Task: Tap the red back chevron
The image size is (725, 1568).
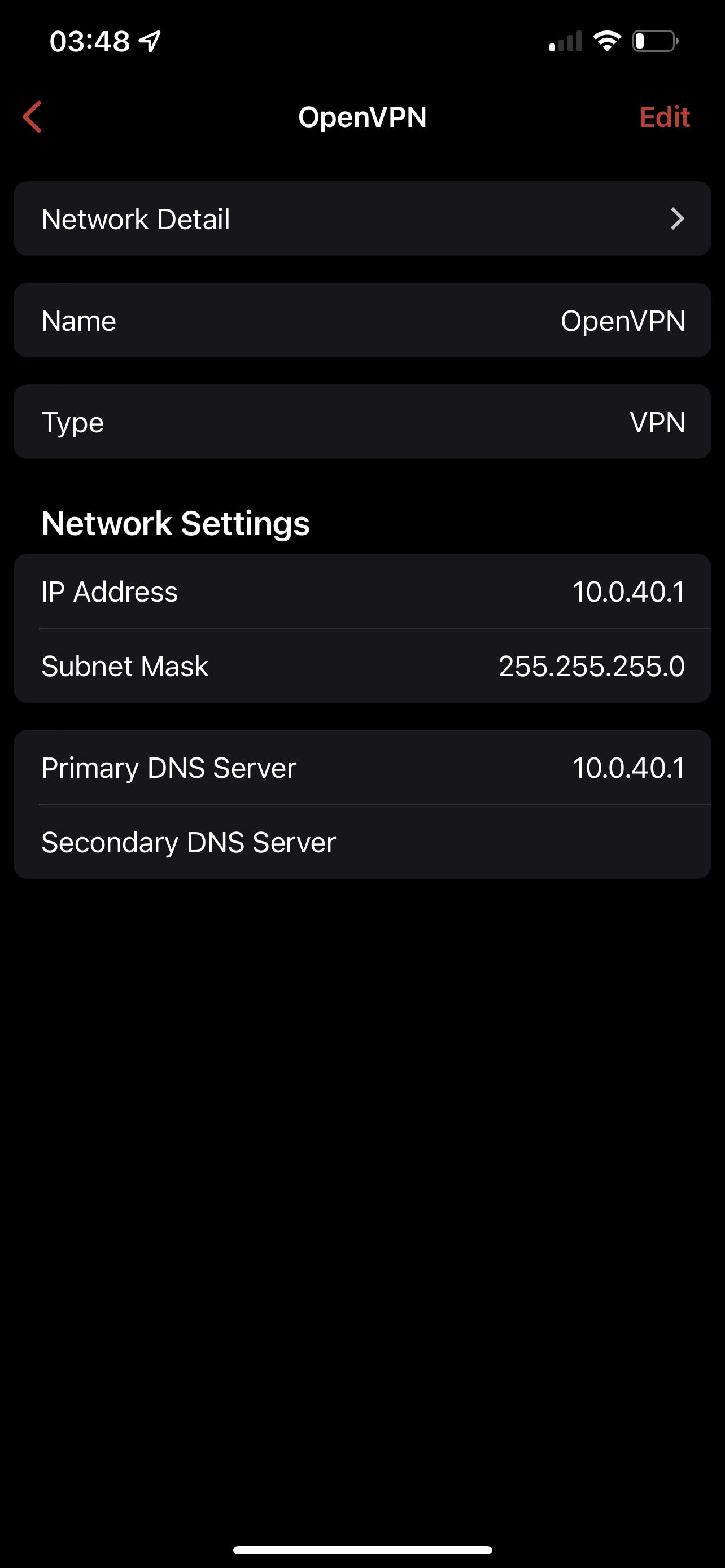Action: [32, 116]
